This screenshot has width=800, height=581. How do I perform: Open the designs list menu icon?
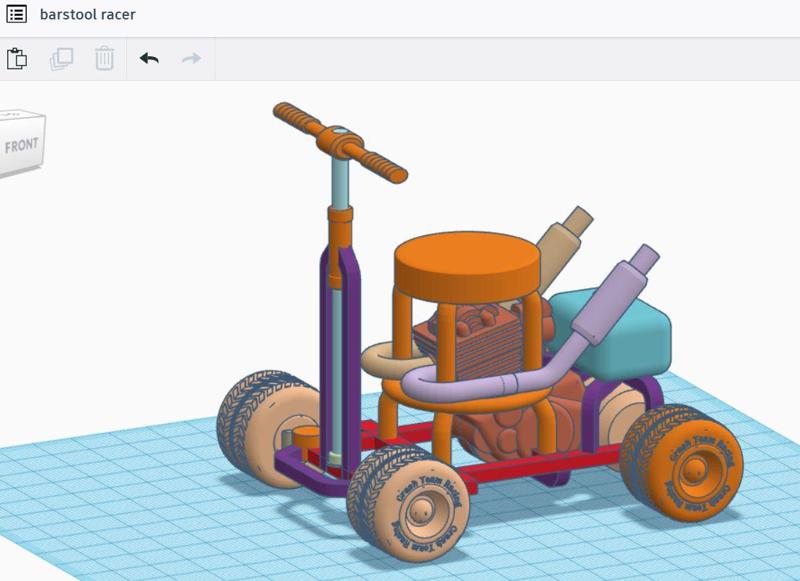coord(16,14)
